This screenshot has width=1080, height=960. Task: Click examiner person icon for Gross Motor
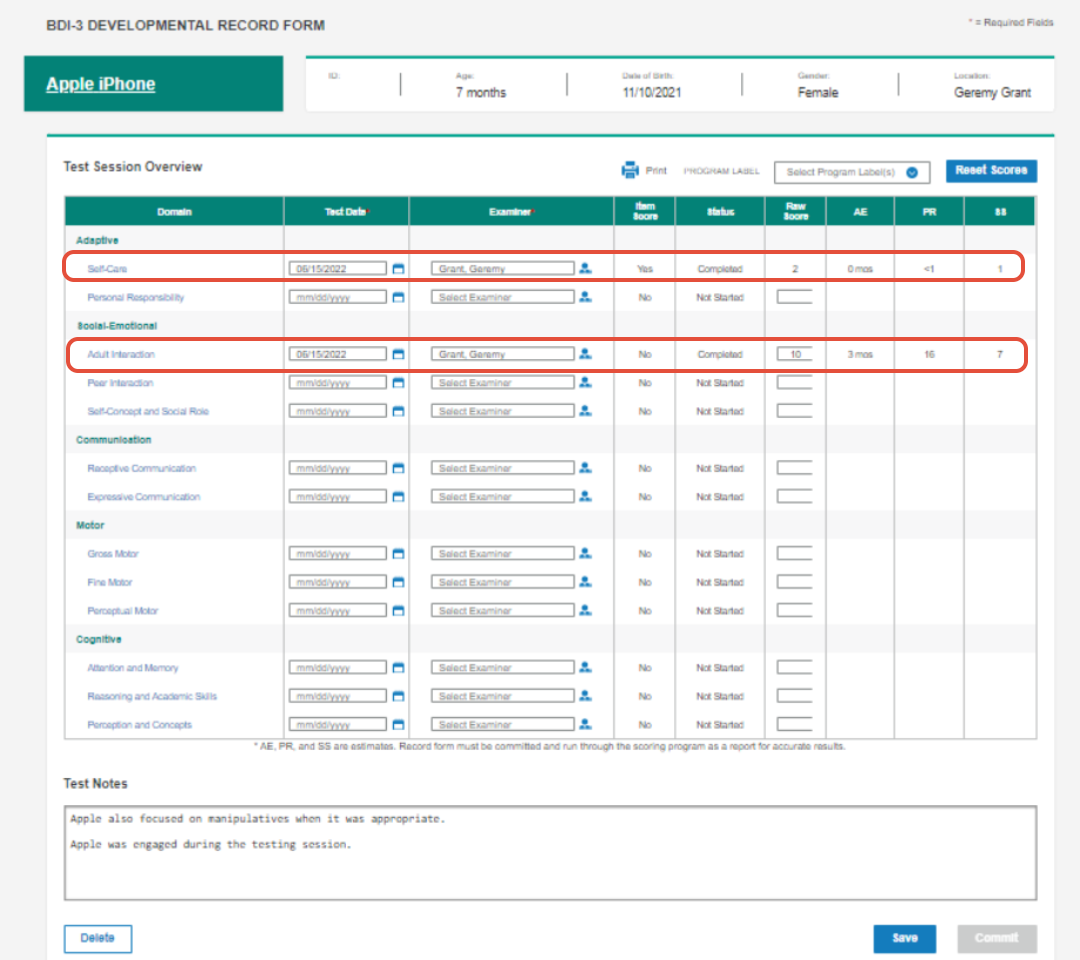(585, 553)
